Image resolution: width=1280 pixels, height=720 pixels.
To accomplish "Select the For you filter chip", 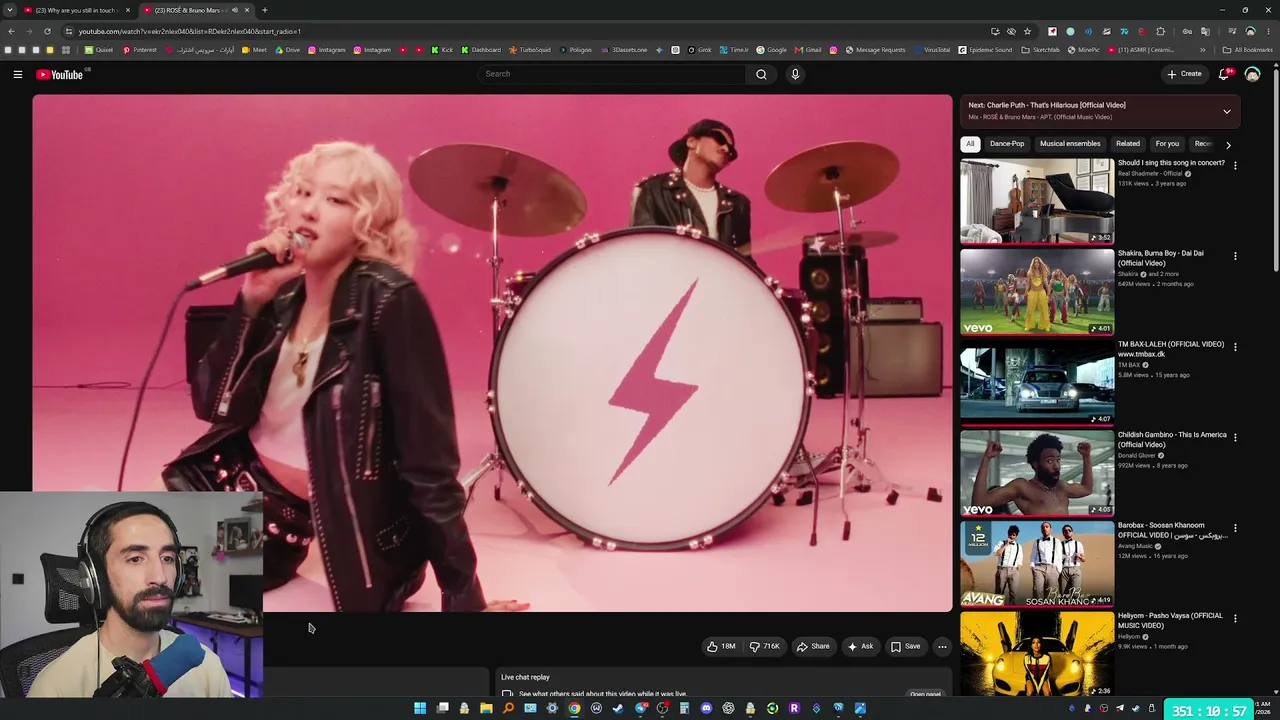I will click(x=1167, y=144).
